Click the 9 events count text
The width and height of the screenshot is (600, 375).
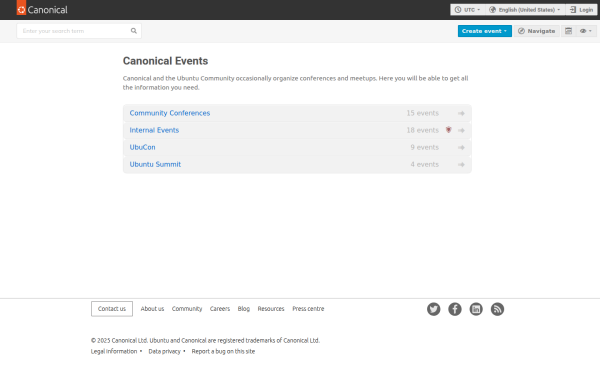[x=424, y=147]
